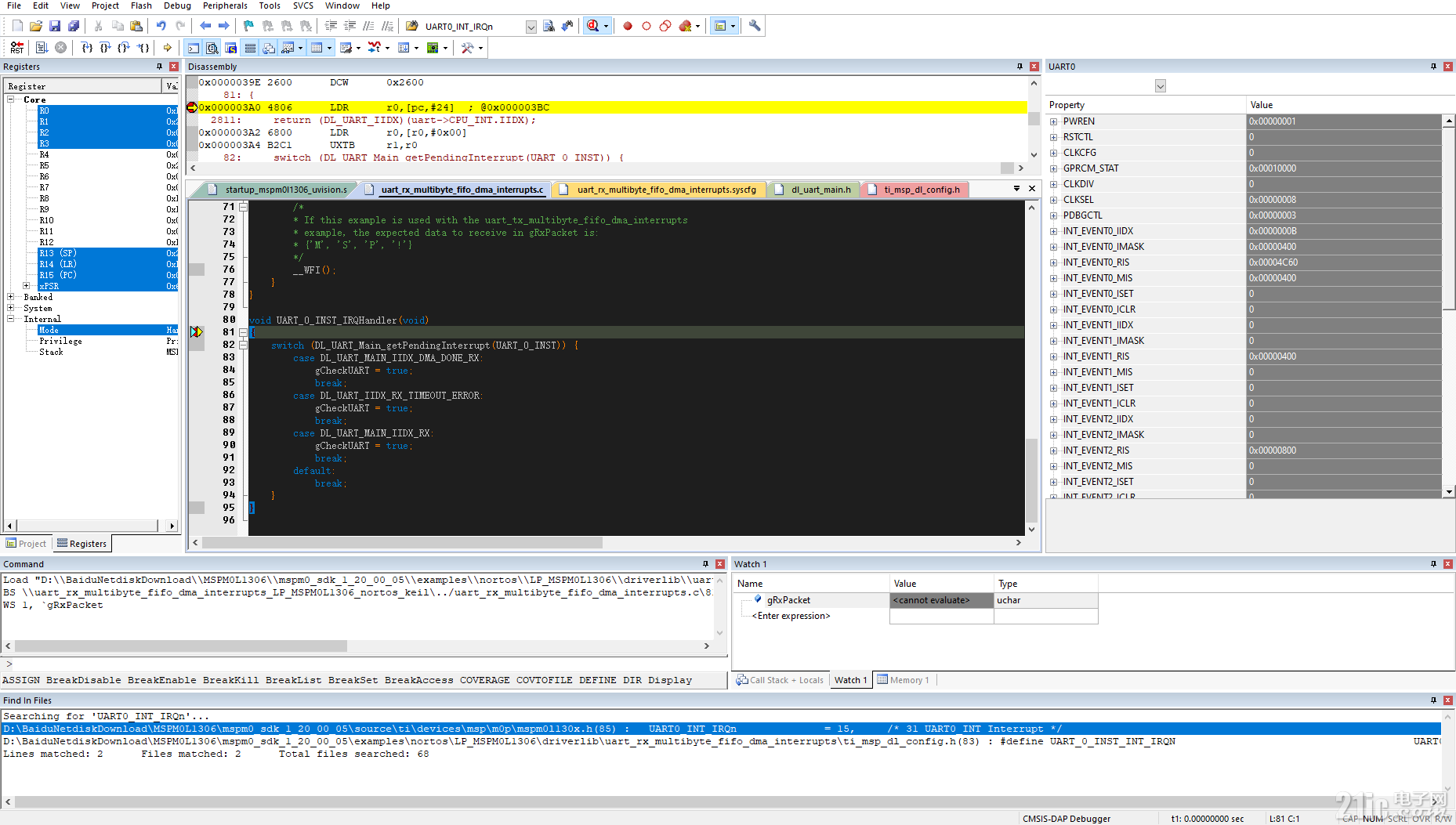This screenshot has width=1456, height=825.
Task: Collapse the Core register group
Action: pos(11,100)
